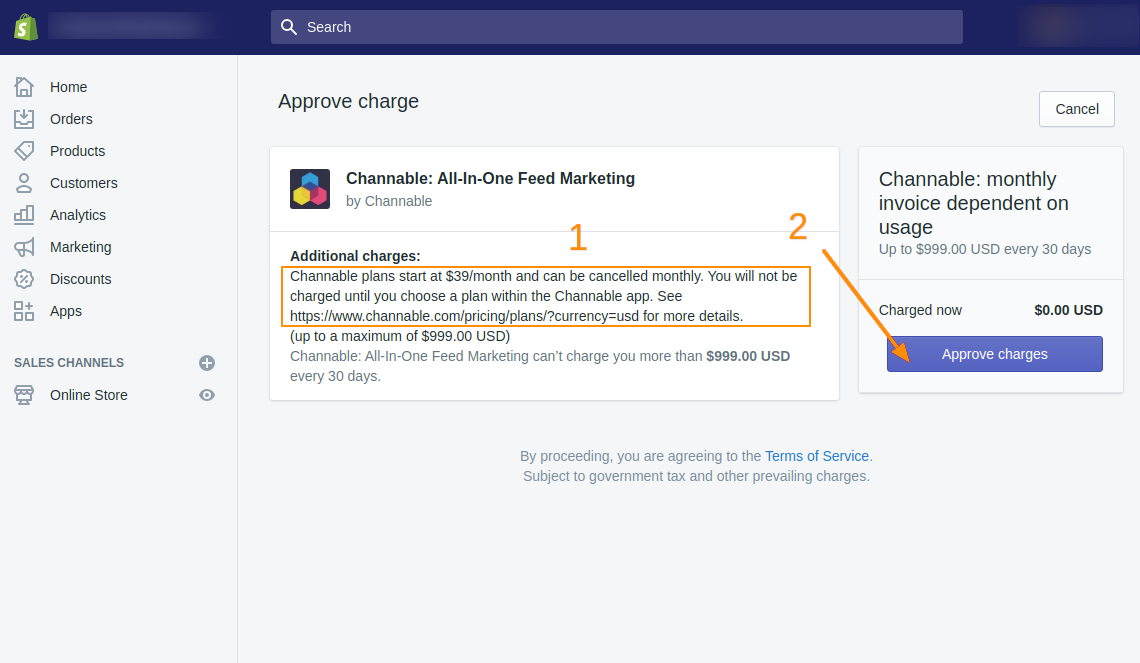Viewport: 1140px width, 663px height.
Task: Click the Shopify logo icon
Action: click(26, 27)
